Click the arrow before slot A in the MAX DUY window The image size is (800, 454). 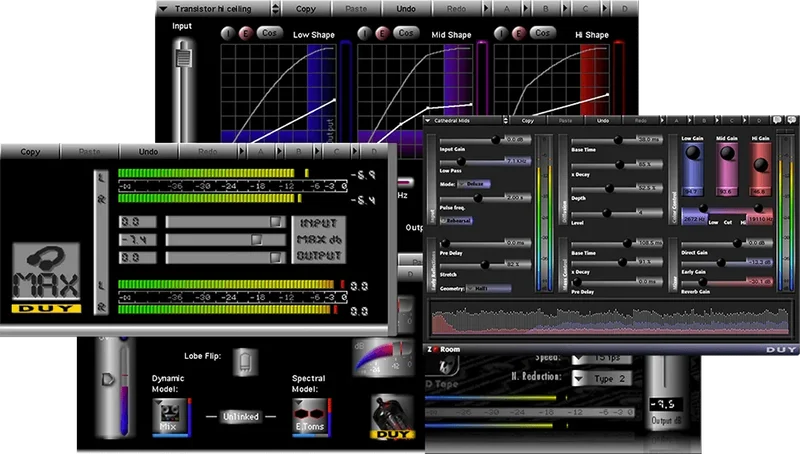pos(241,152)
